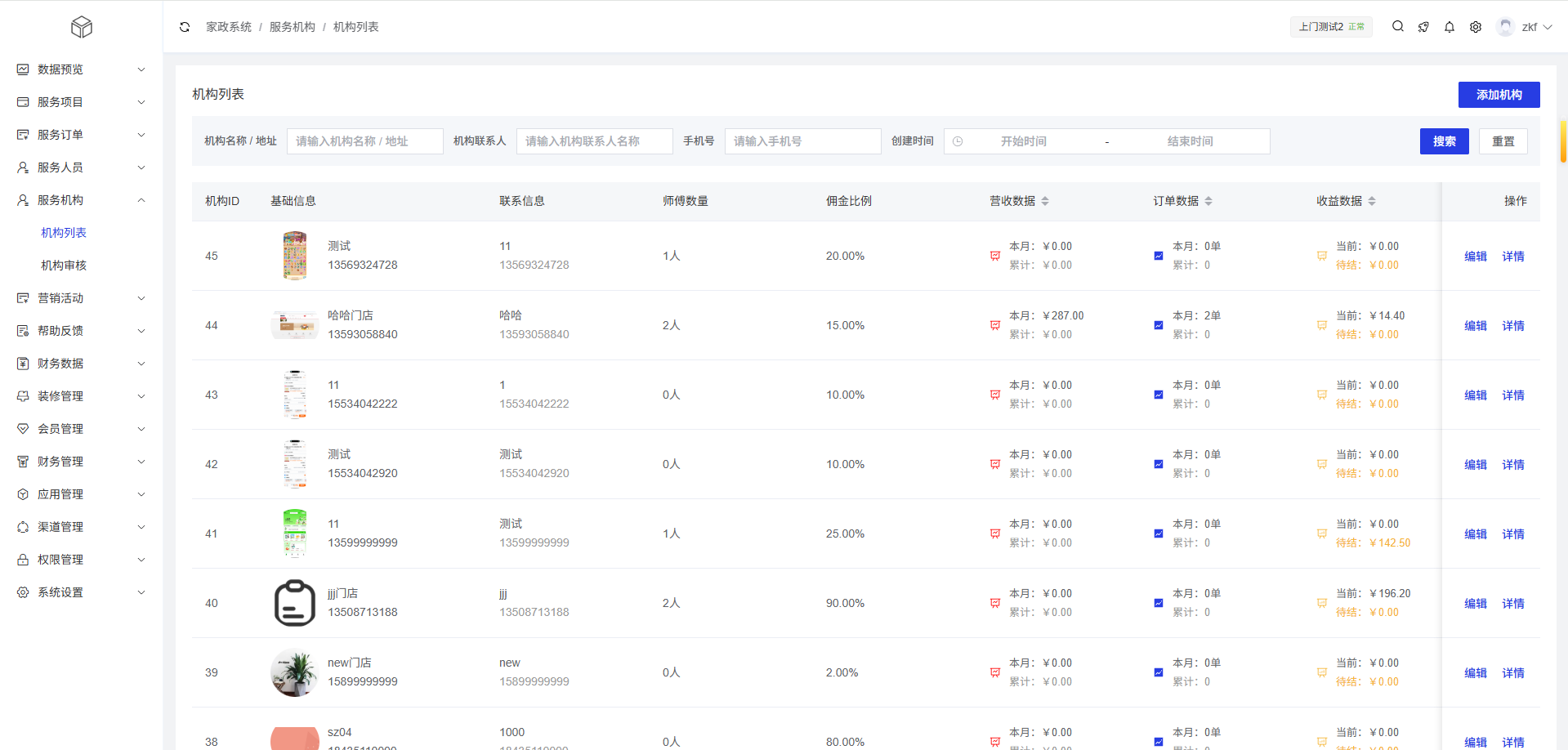Screen dimensions: 1568x750
Task: Open the settings gear icon in header
Action: pyautogui.click(x=1476, y=27)
